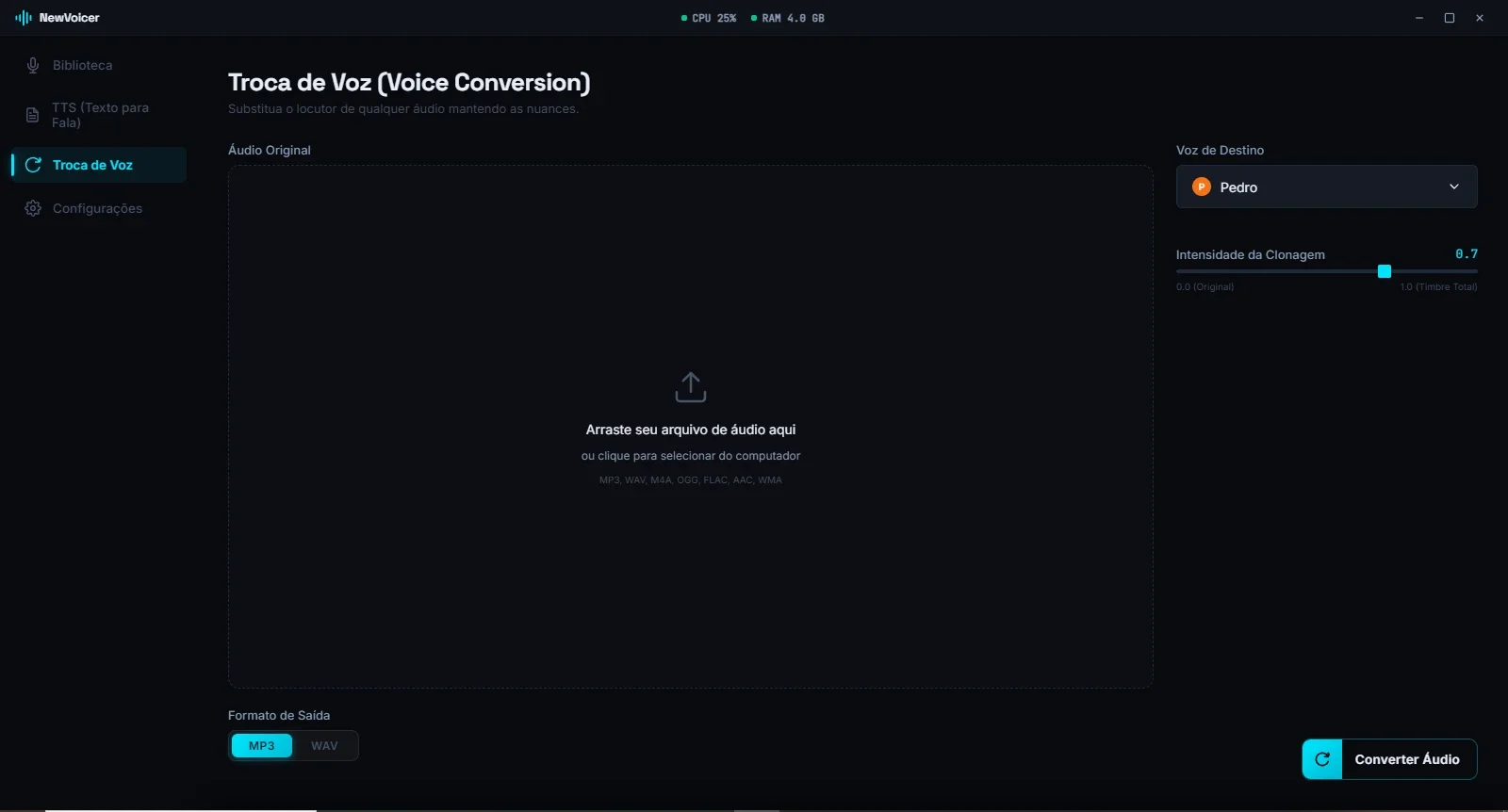Open the Biblioteca section
The width and height of the screenshot is (1508, 812).
(x=99, y=65)
